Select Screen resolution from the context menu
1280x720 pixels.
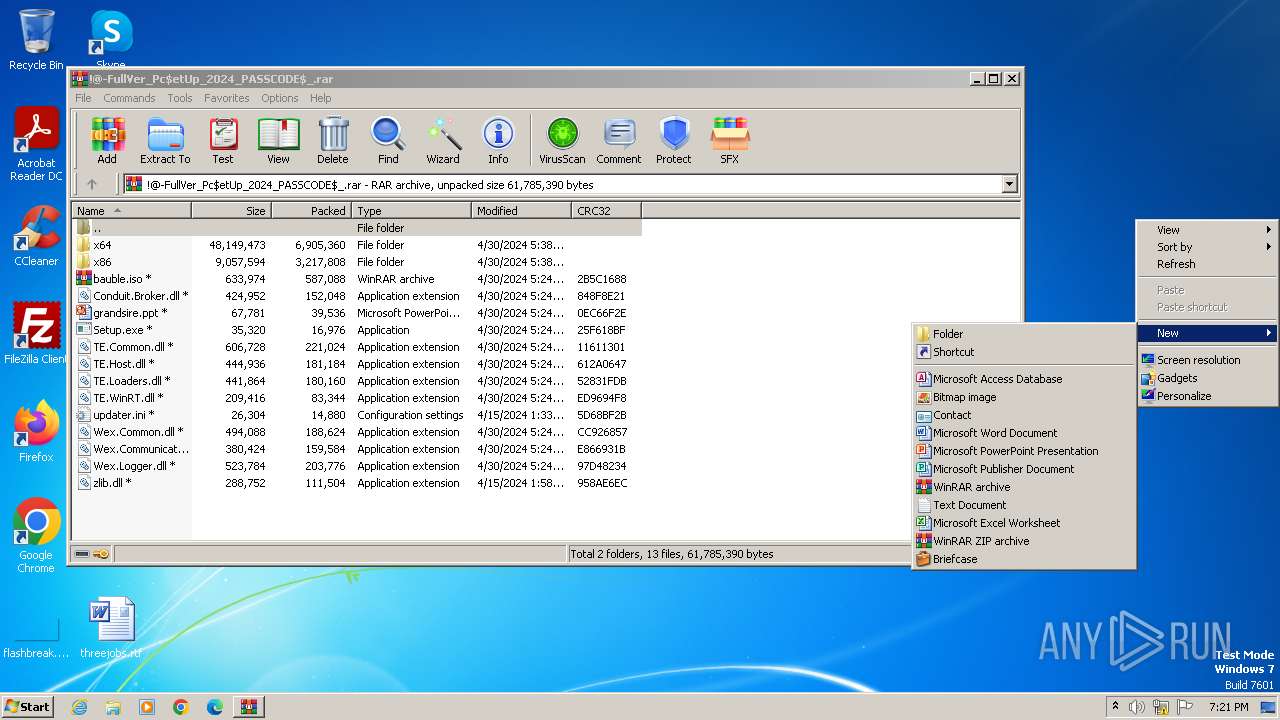tap(1207, 360)
